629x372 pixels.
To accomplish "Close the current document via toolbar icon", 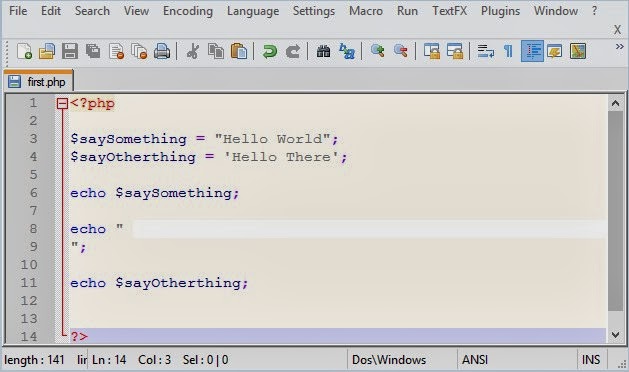I will pyautogui.click(x=116, y=51).
